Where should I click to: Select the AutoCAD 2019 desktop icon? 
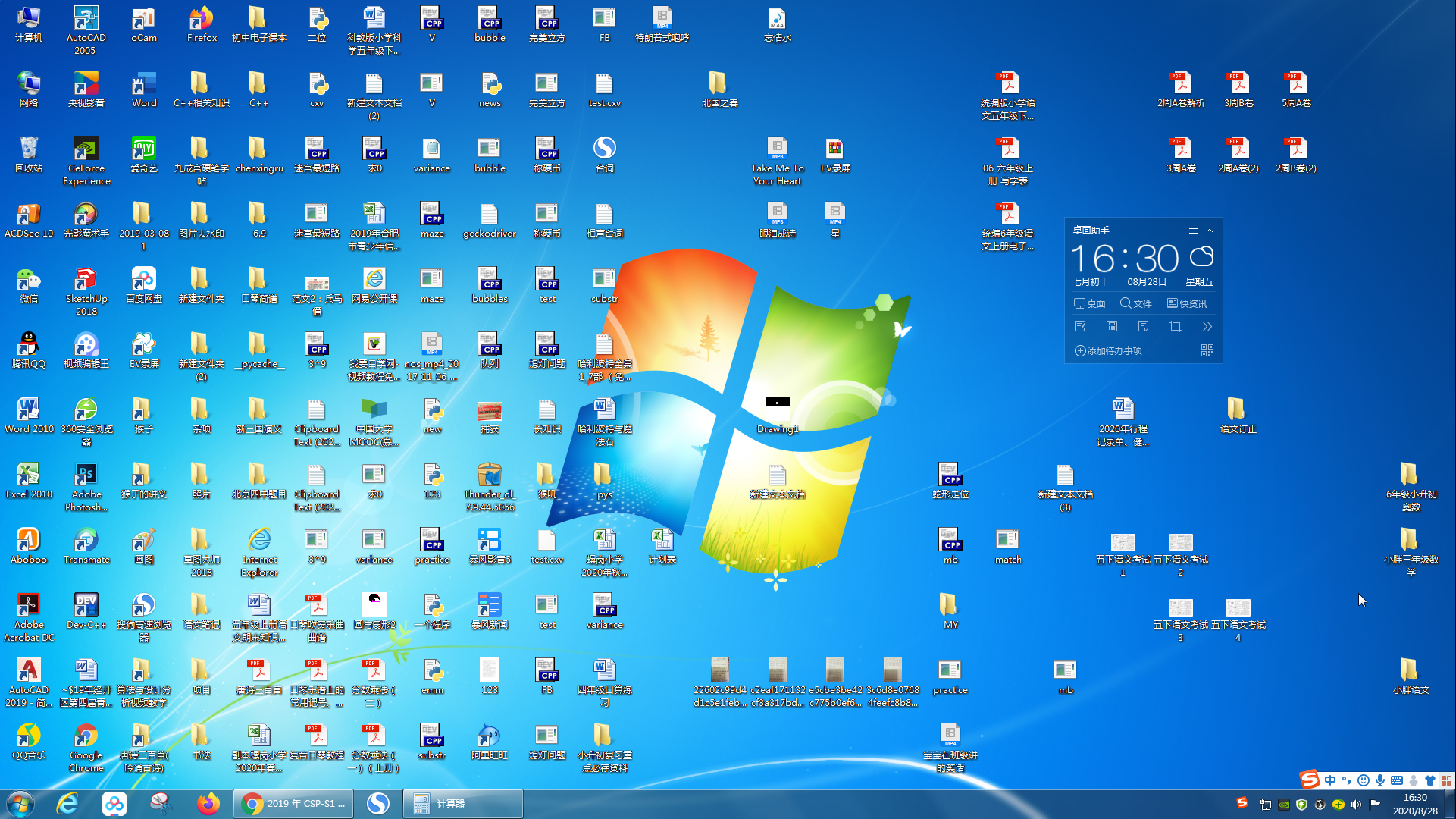29,682
